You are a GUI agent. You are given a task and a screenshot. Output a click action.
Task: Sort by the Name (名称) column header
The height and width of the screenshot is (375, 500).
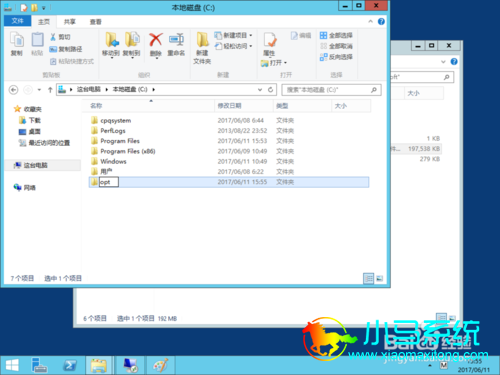coord(148,106)
